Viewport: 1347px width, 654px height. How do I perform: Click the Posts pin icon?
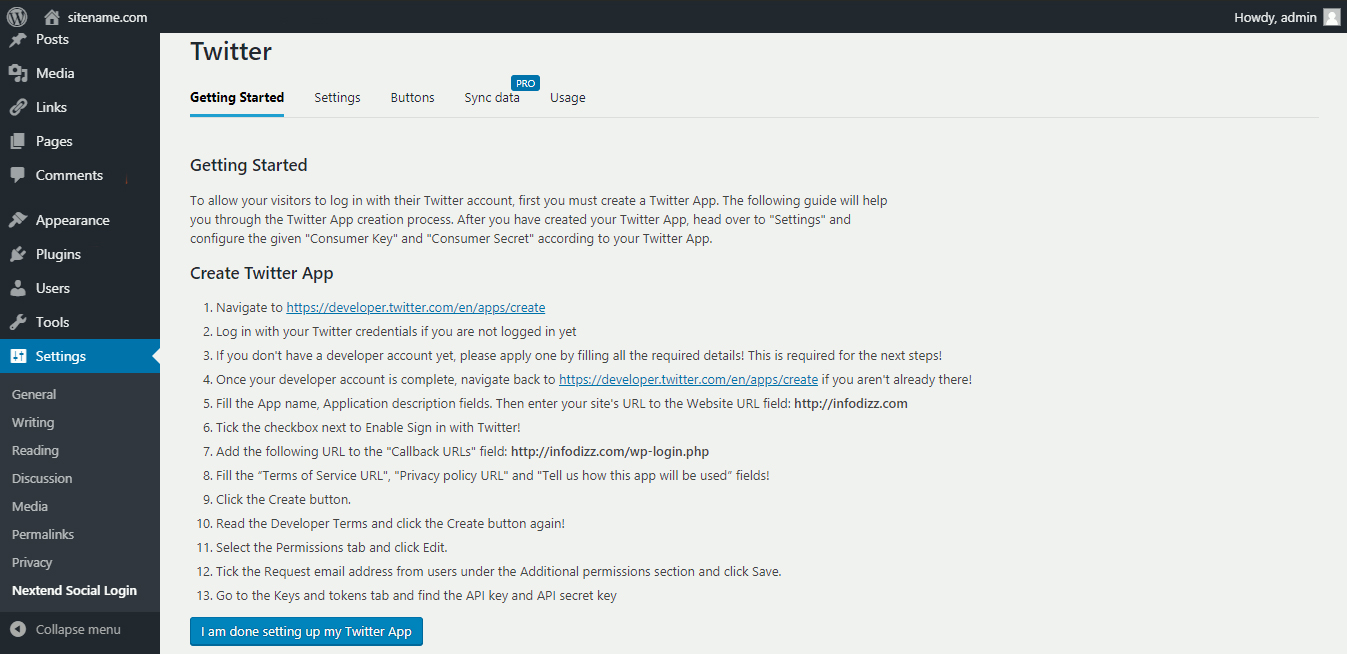pos(17,40)
